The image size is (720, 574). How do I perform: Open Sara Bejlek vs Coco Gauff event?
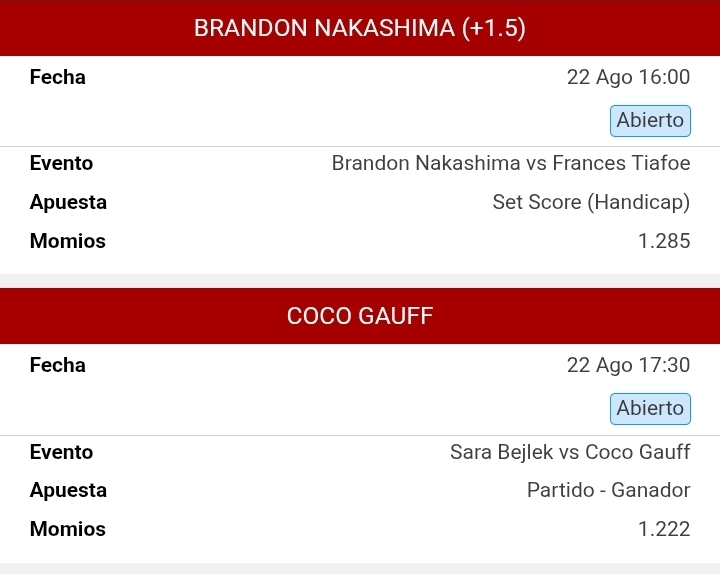570,452
